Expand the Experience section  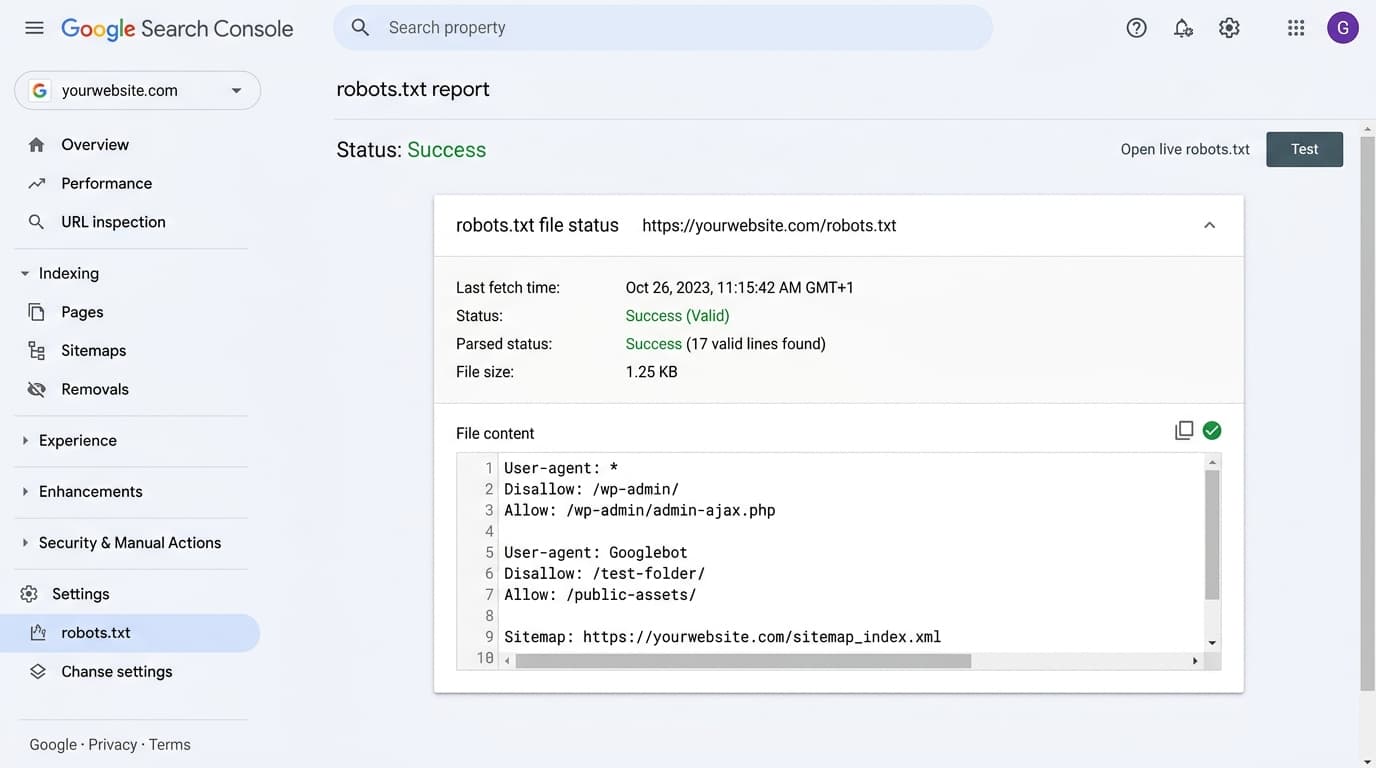(x=25, y=441)
